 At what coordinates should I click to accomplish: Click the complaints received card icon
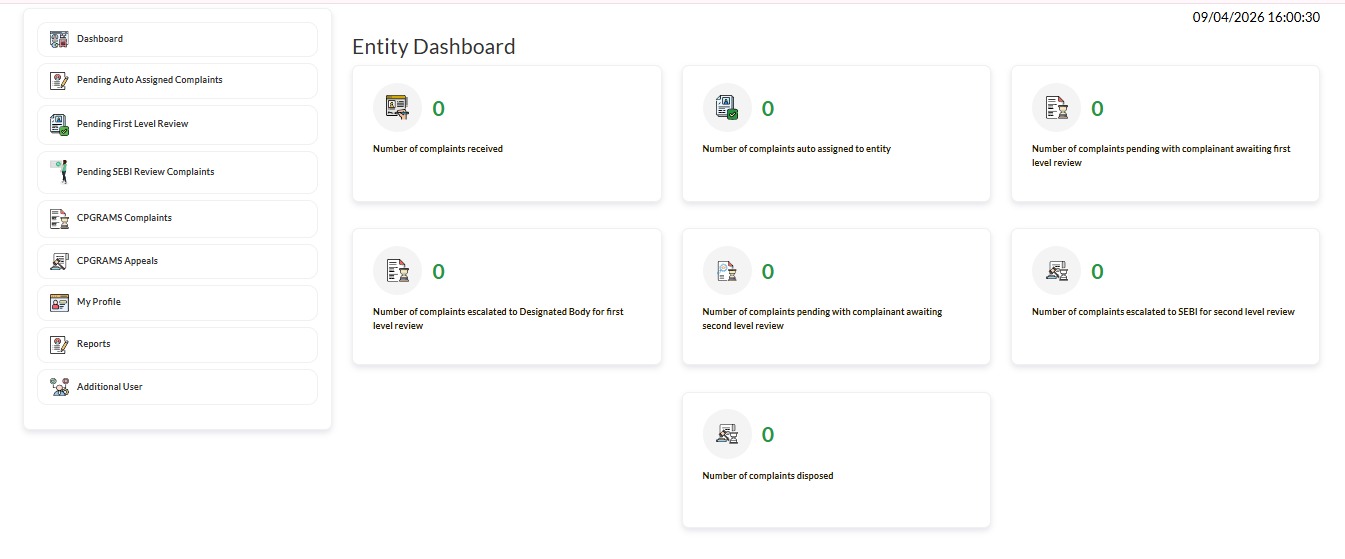pyautogui.click(x=397, y=108)
